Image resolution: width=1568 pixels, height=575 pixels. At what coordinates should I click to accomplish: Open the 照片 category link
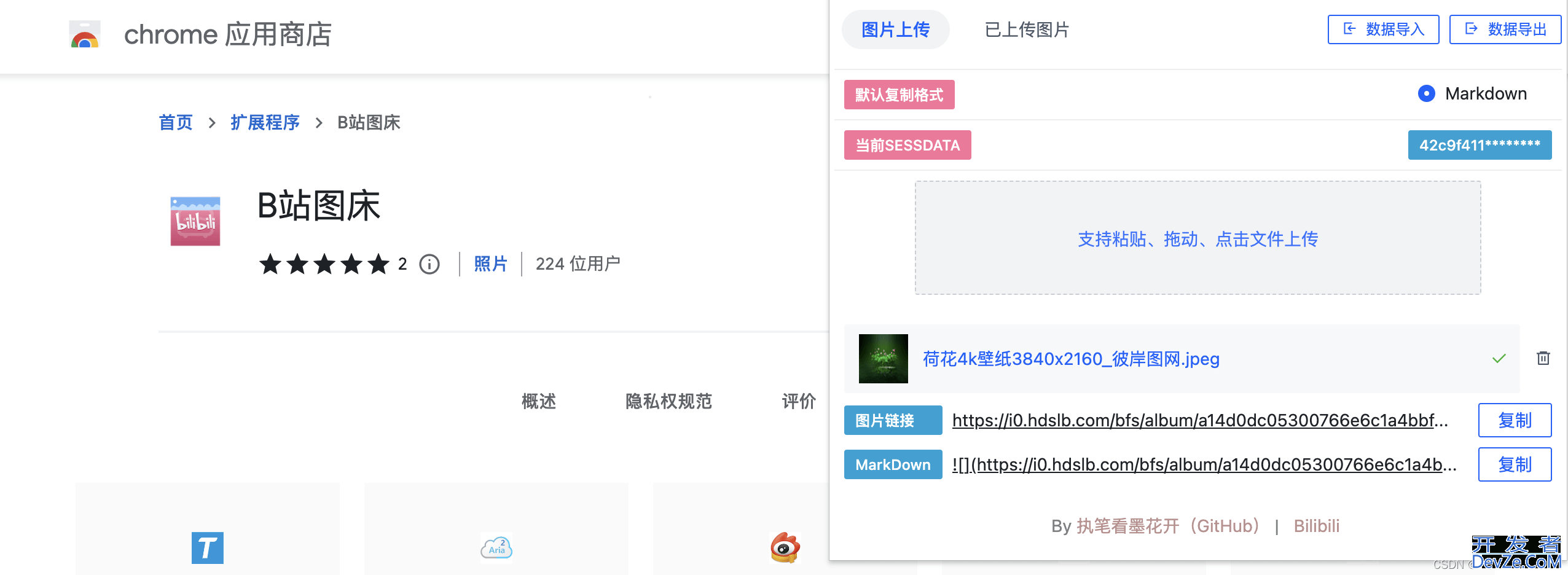(x=491, y=264)
